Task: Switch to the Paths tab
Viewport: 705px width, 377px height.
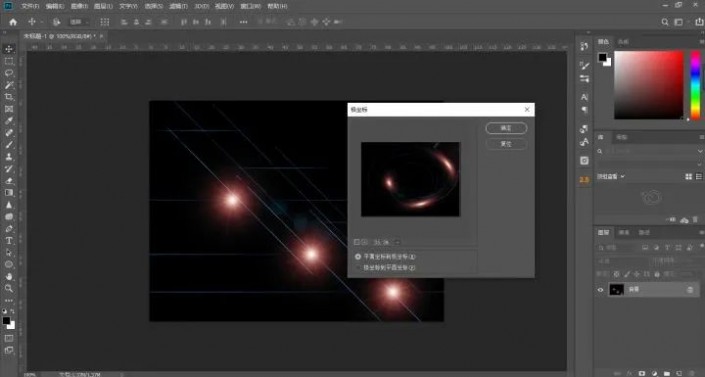Action: tap(644, 233)
